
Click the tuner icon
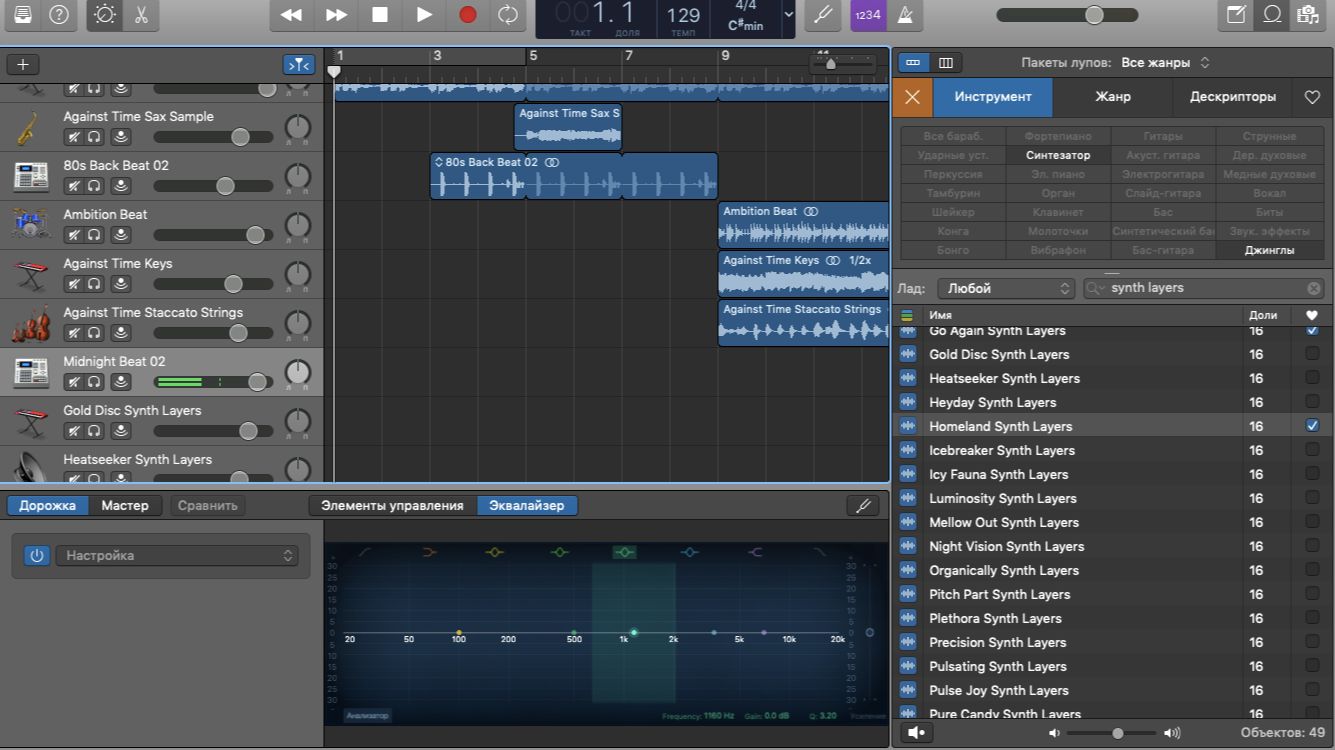tap(822, 15)
